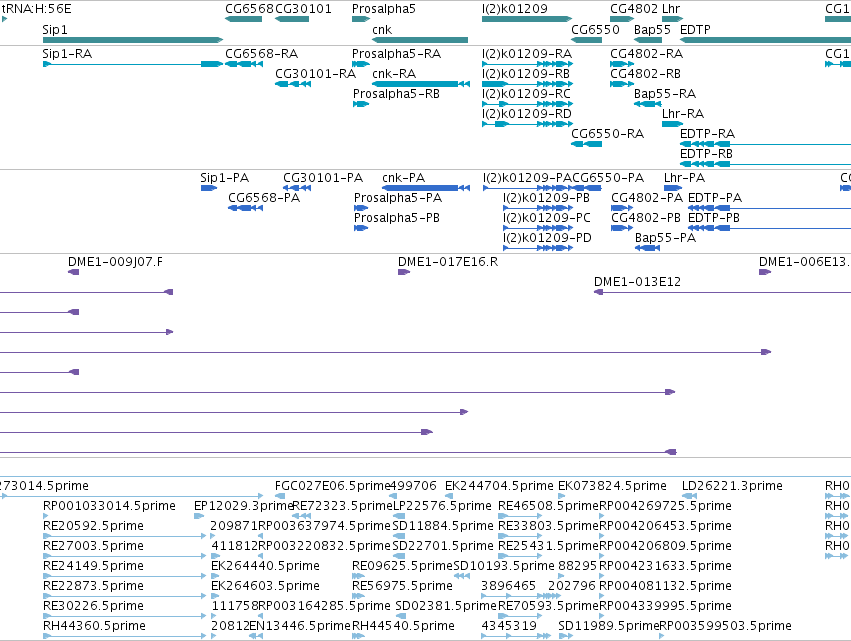Click the CG30101-PA protein feature
The width and height of the screenshot is (851, 641).
297,188
